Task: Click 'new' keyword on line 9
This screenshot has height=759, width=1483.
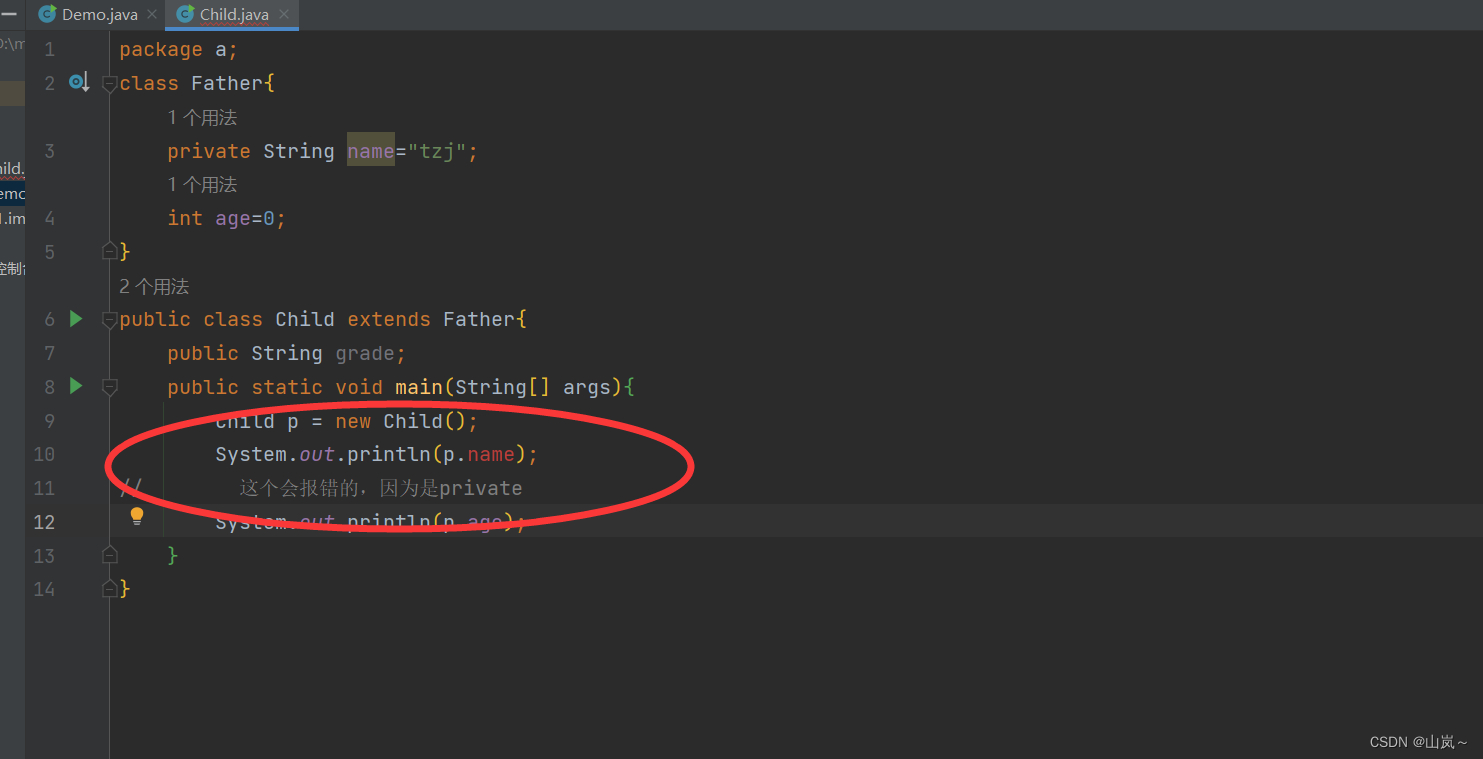Action: [x=353, y=421]
